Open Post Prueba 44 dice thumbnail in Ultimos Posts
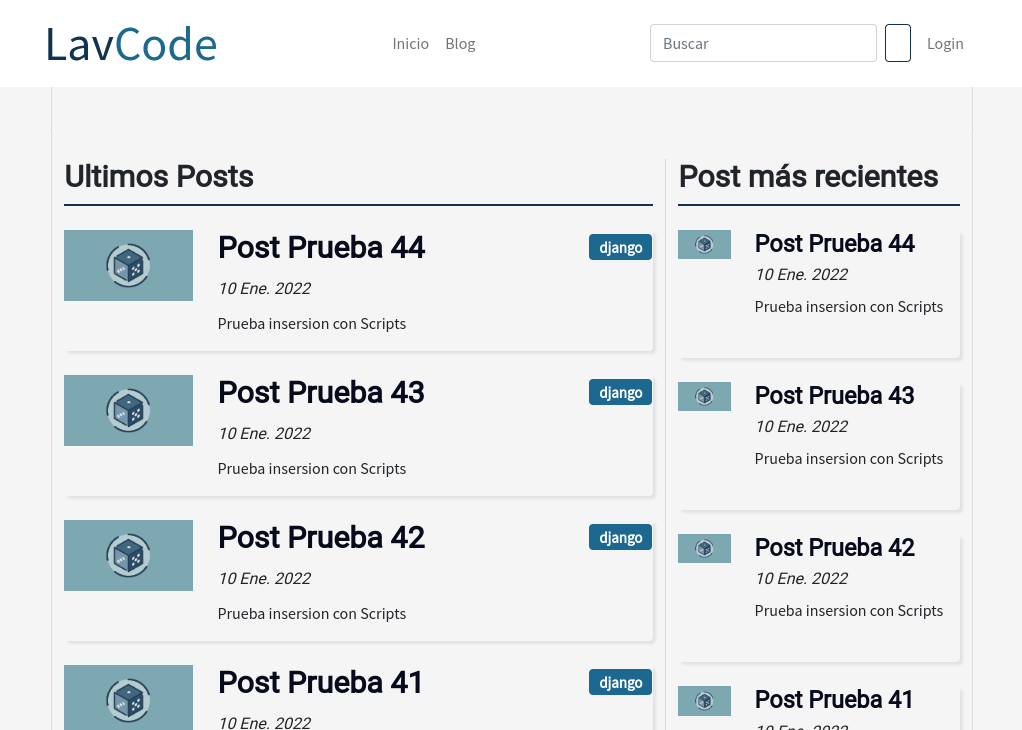The width and height of the screenshot is (1022, 730). pyautogui.click(x=128, y=265)
